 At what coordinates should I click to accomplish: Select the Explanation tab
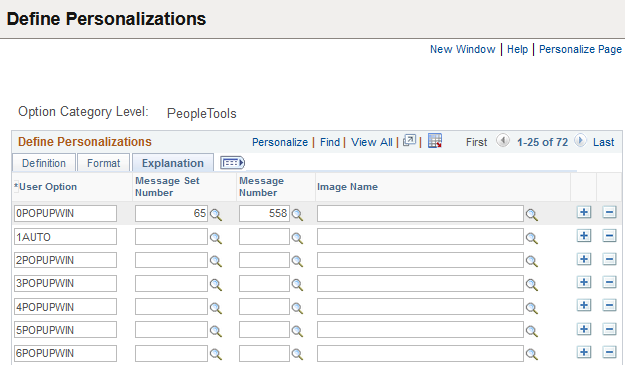pos(173,163)
